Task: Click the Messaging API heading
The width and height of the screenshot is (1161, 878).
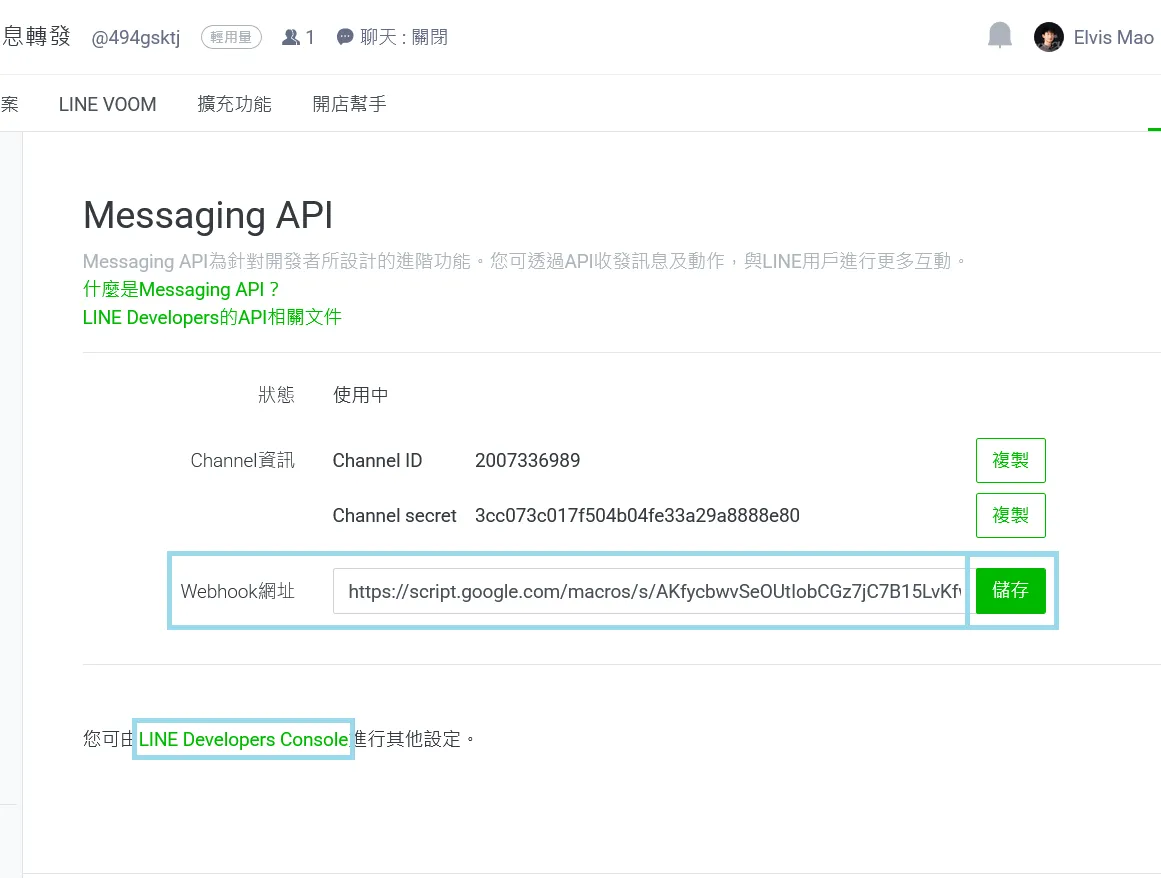Action: 208,215
